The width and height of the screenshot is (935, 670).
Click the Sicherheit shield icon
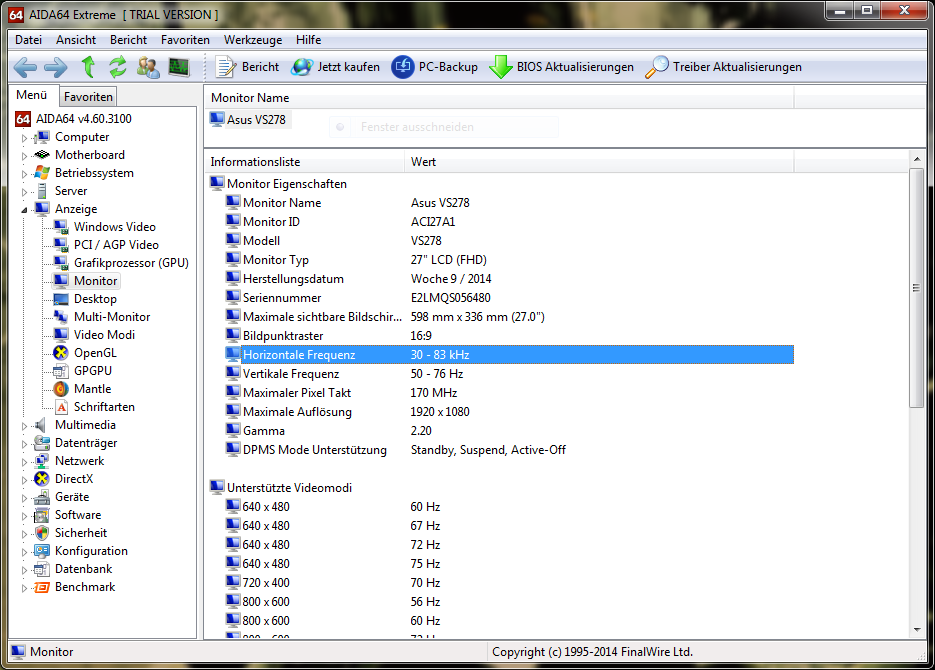(42, 533)
